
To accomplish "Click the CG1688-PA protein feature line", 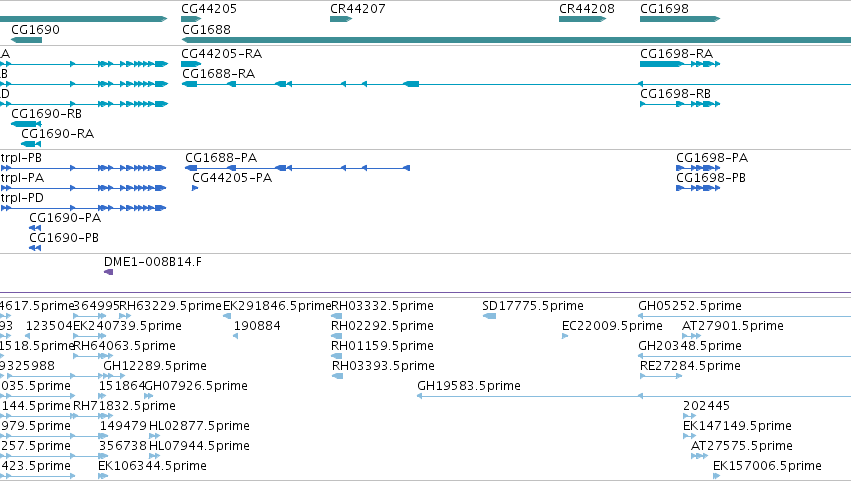I will click(x=297, y=168).
